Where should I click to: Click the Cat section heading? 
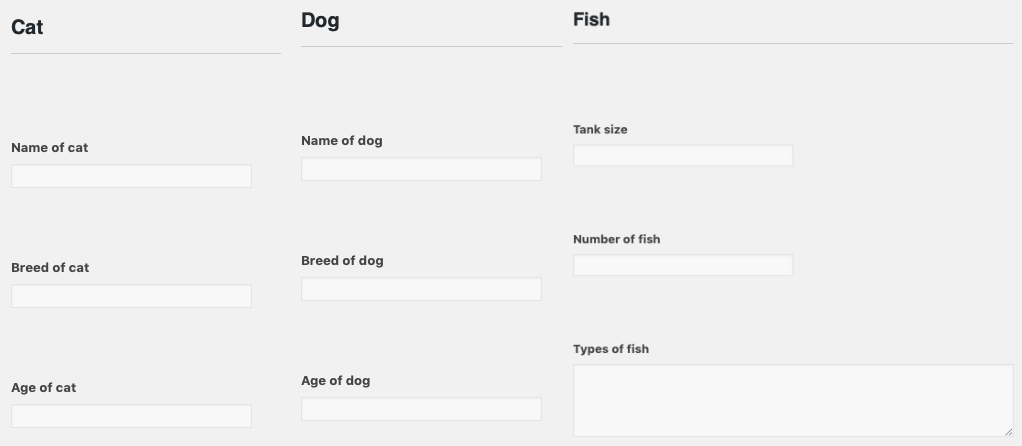[x=27, y=28]
